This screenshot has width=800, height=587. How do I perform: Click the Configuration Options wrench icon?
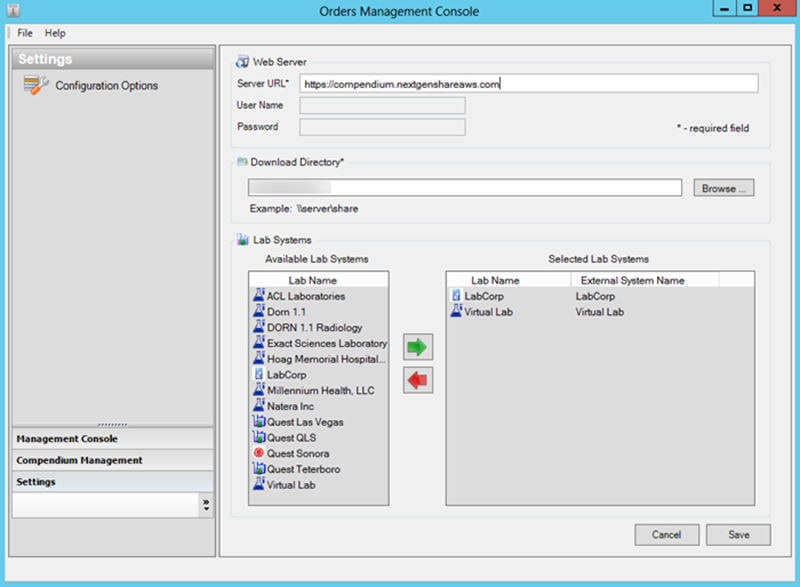[x=35, y=85]
